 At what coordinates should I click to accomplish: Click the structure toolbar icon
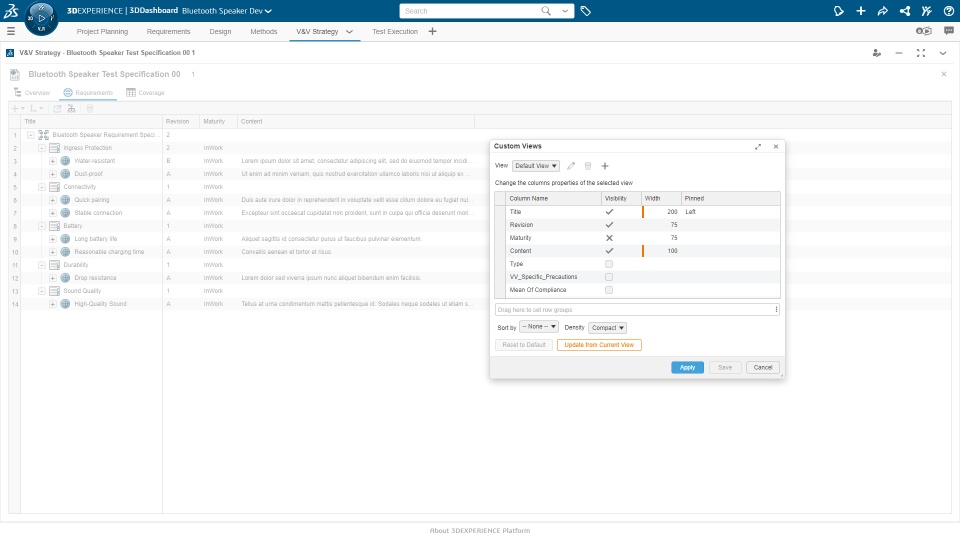[x=72, y=108]
